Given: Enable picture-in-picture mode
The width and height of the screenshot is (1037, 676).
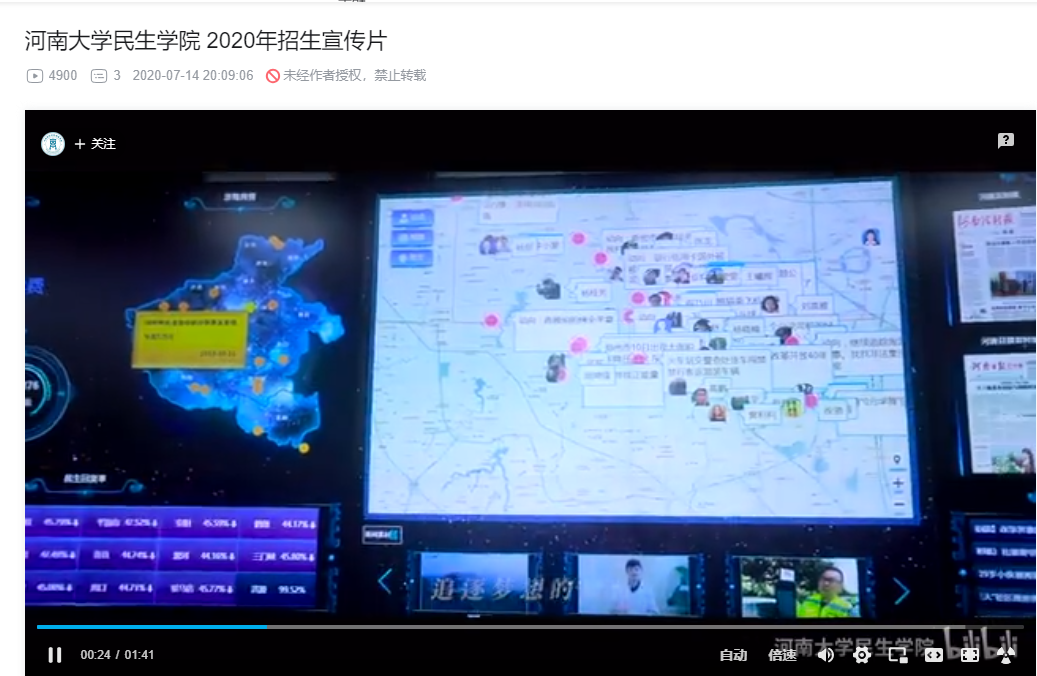Looking at the screenshot, I should pyautogui.click(x=897, y=655).
